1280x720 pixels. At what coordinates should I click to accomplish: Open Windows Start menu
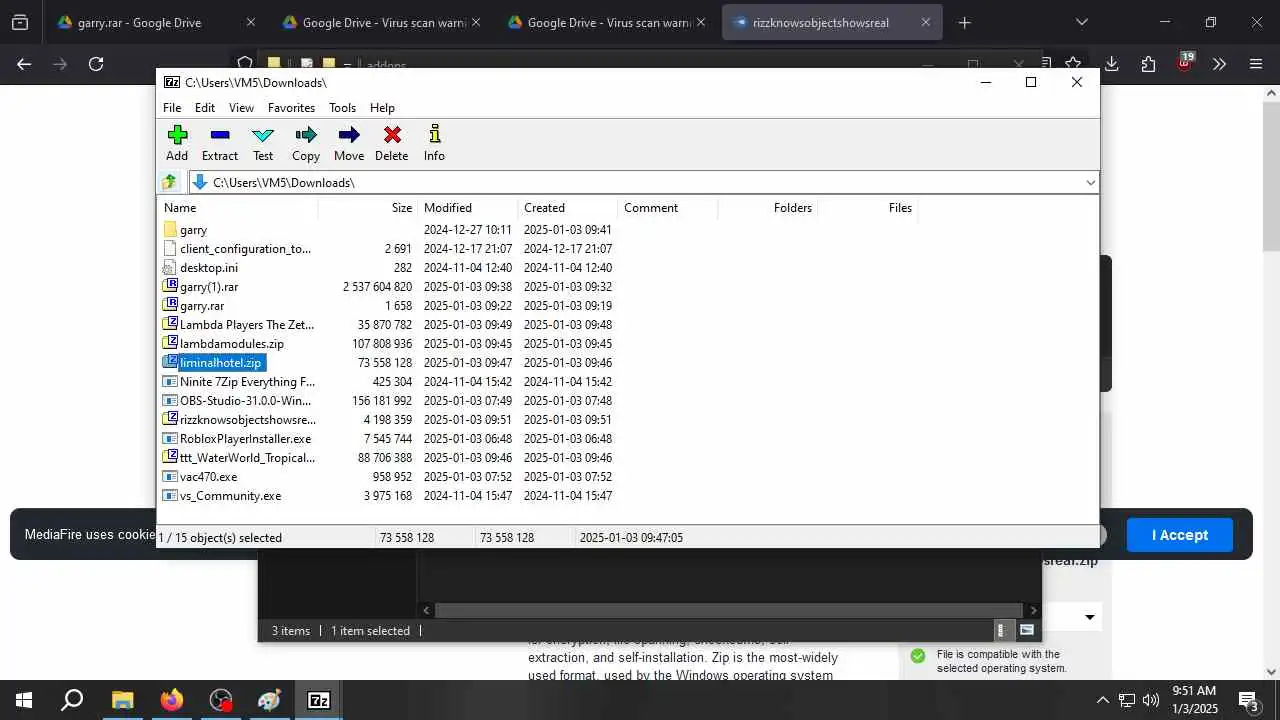24,700
